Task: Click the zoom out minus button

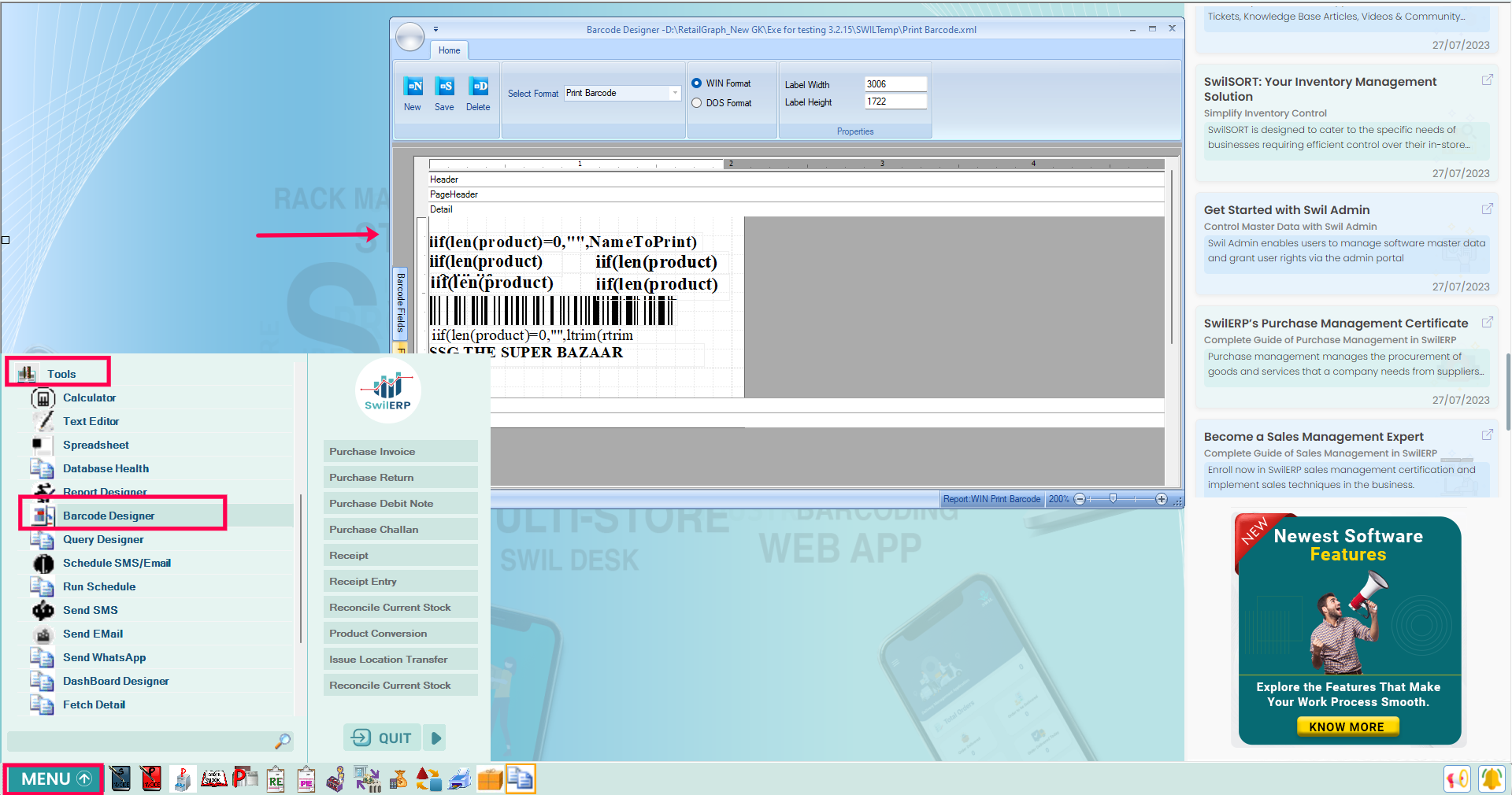Action: (1080, 499)
